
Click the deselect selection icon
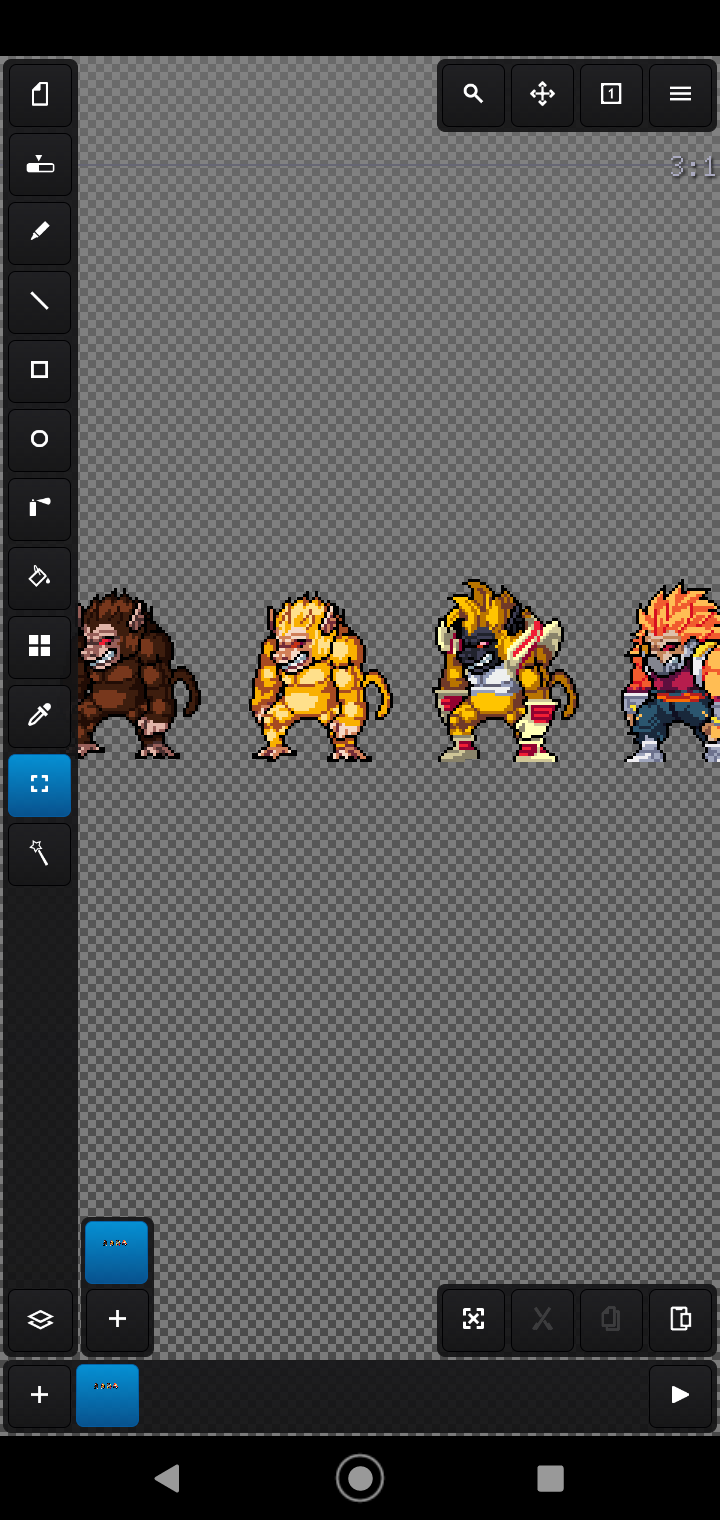click(x=473, y=1320)
